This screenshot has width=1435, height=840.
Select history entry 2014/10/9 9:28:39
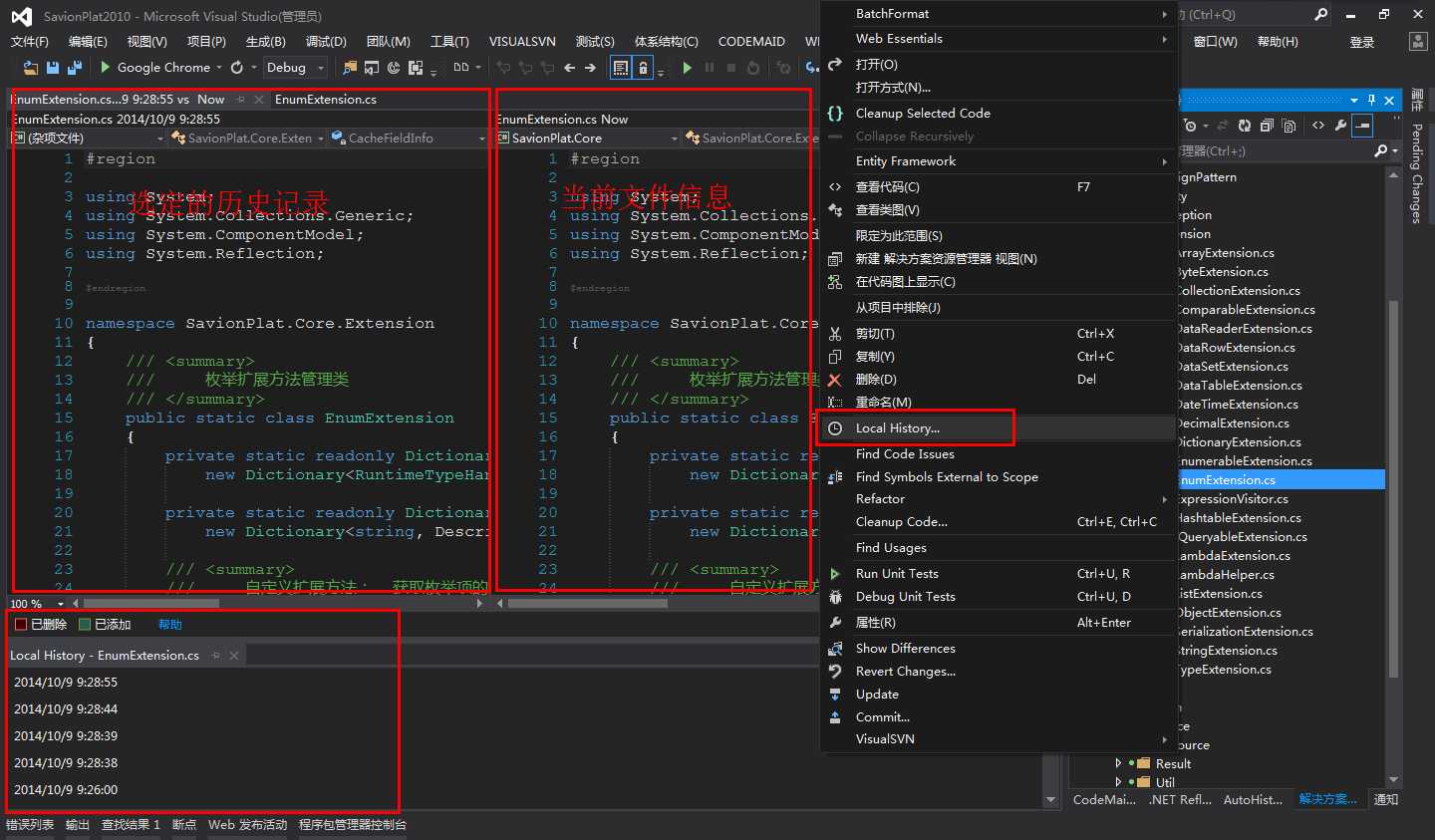tap(66, 736)
